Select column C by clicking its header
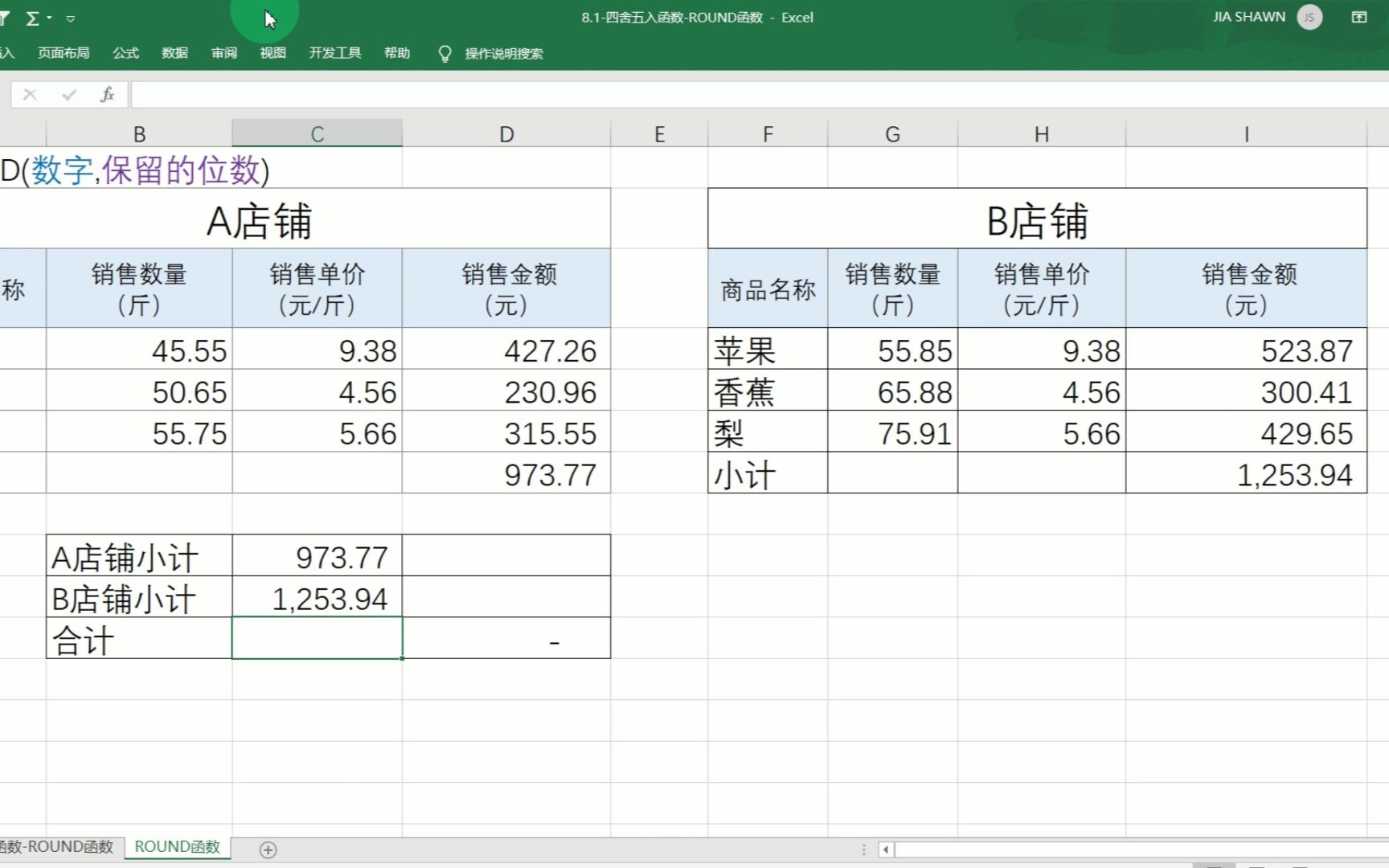 point(317,133)
